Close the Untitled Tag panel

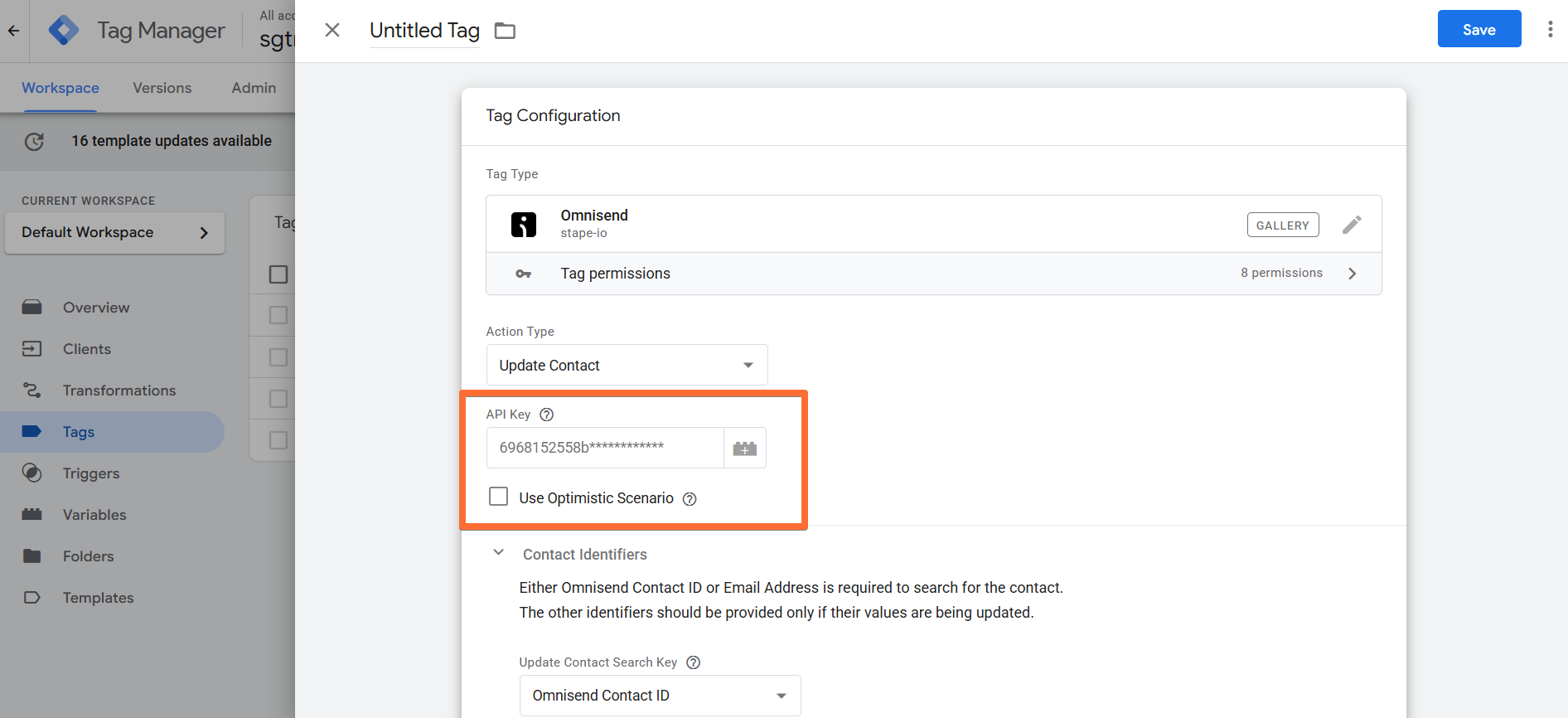point(332,30)
